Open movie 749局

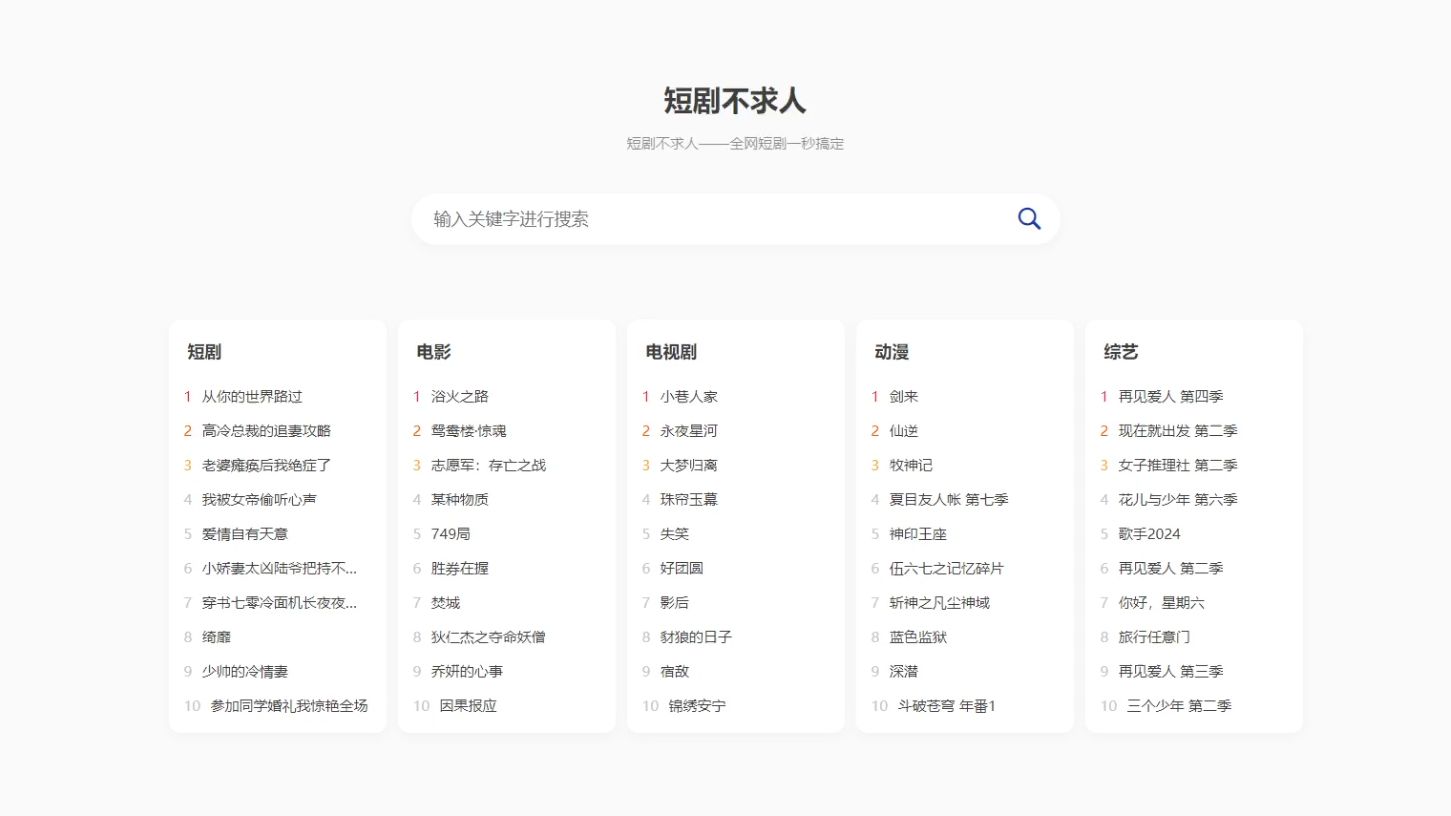click(450, 534)
